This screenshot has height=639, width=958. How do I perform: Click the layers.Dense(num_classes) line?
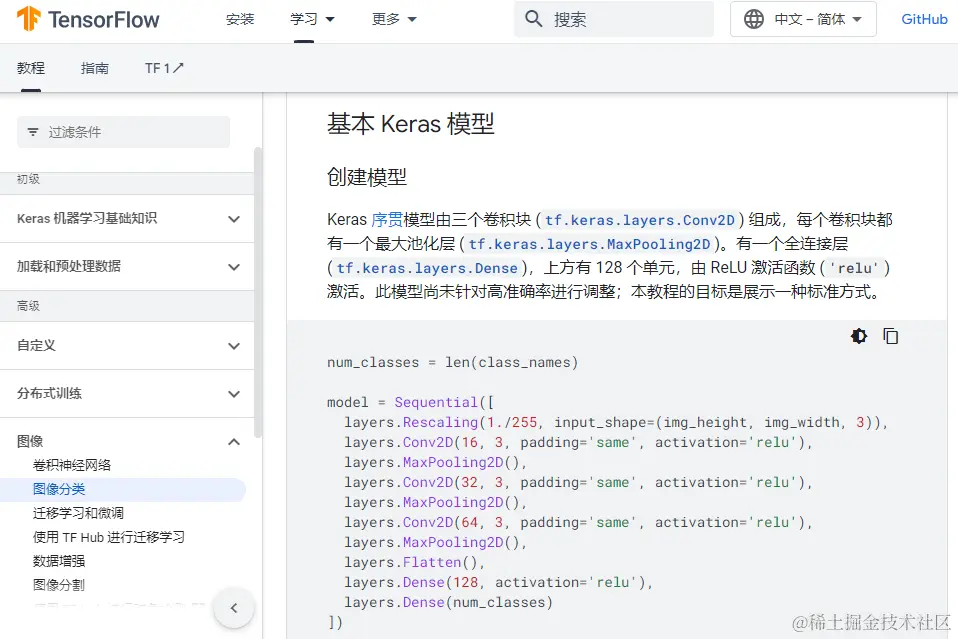coord(448,602)
